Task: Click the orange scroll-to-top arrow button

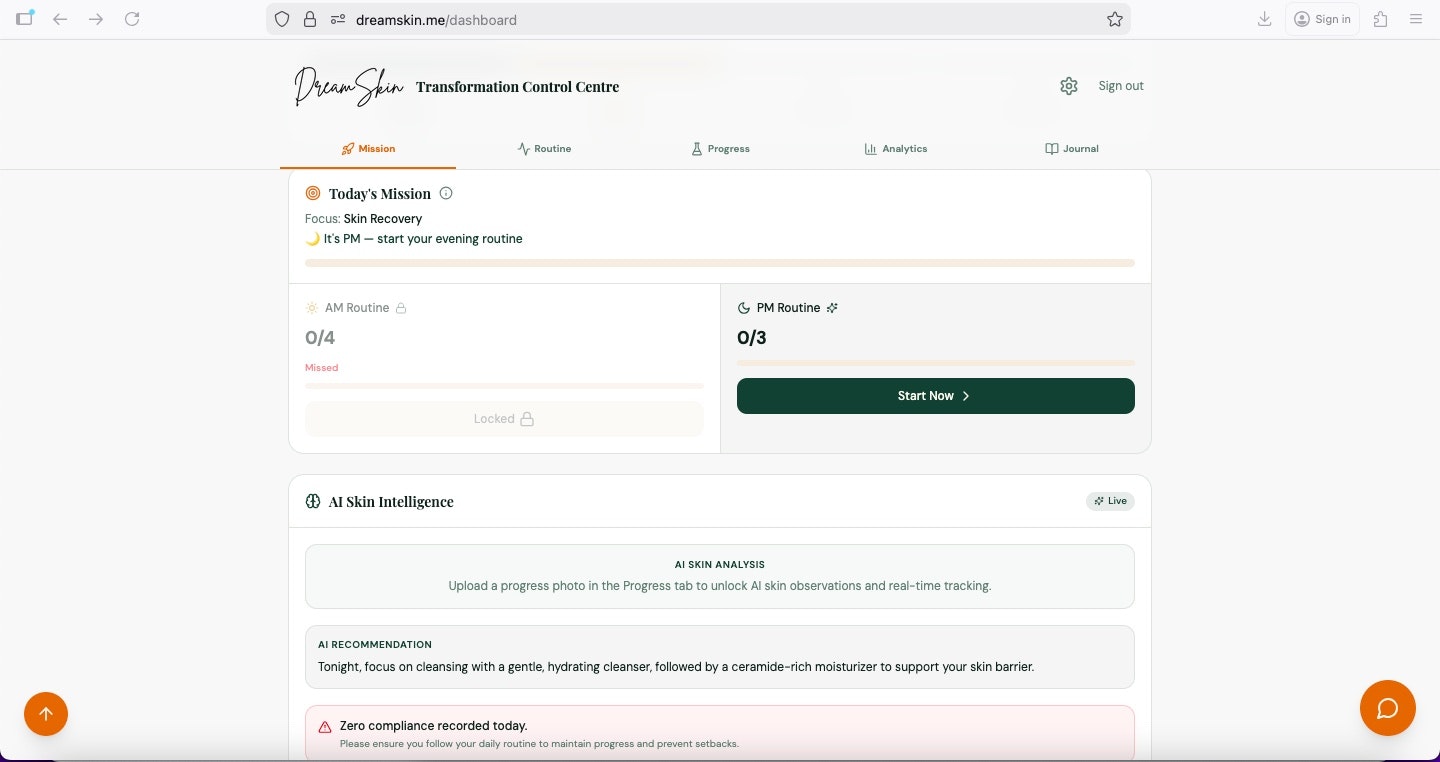Action: click(46, 714)
